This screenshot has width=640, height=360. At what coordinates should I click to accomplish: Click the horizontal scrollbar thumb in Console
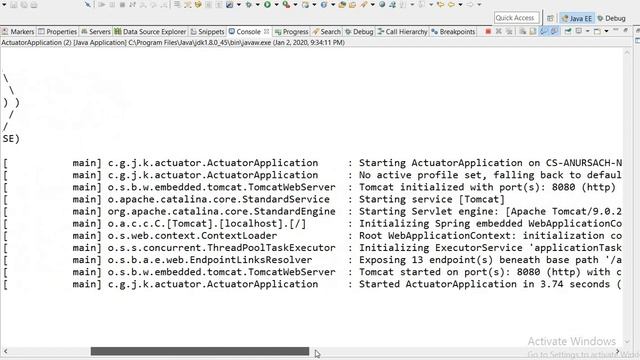(200, 351)
